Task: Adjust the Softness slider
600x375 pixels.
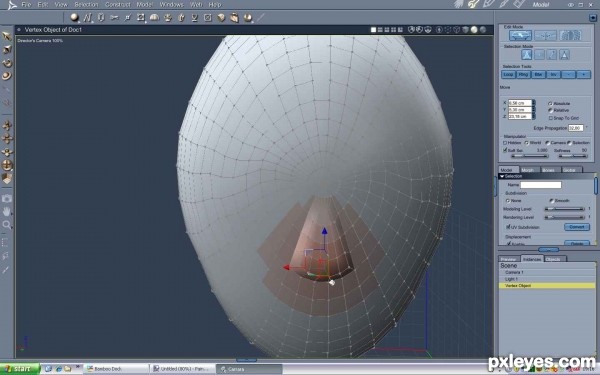Action: [x=572, y=156]
